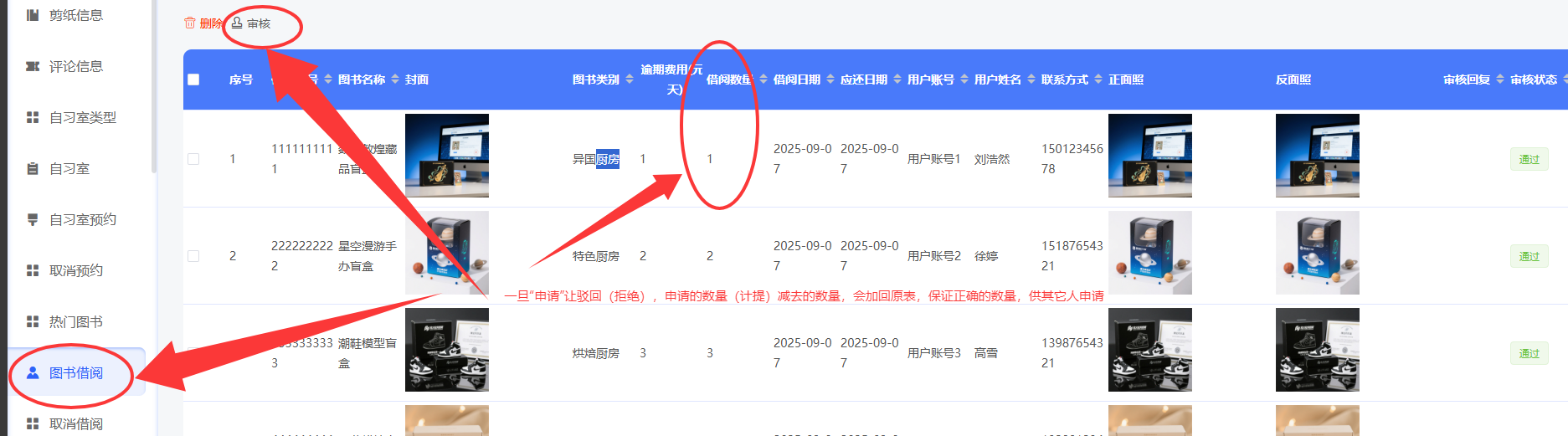Viewport: 1568px width, 436px height.
Task: Open row 1 封面 cover thumbnail
Action: click(447, 156)
